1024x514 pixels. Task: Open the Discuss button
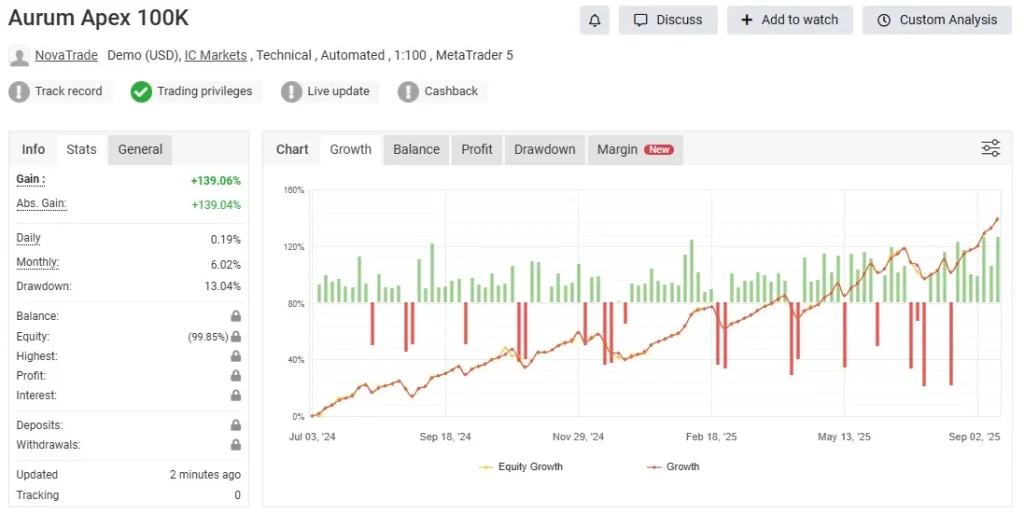668,20
